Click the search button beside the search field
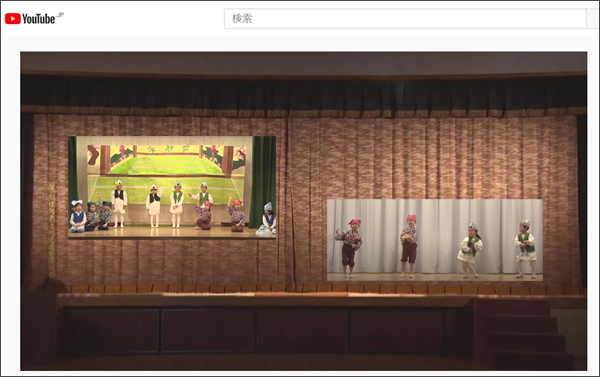The image size is (600, 377). (x=593, y=18)
